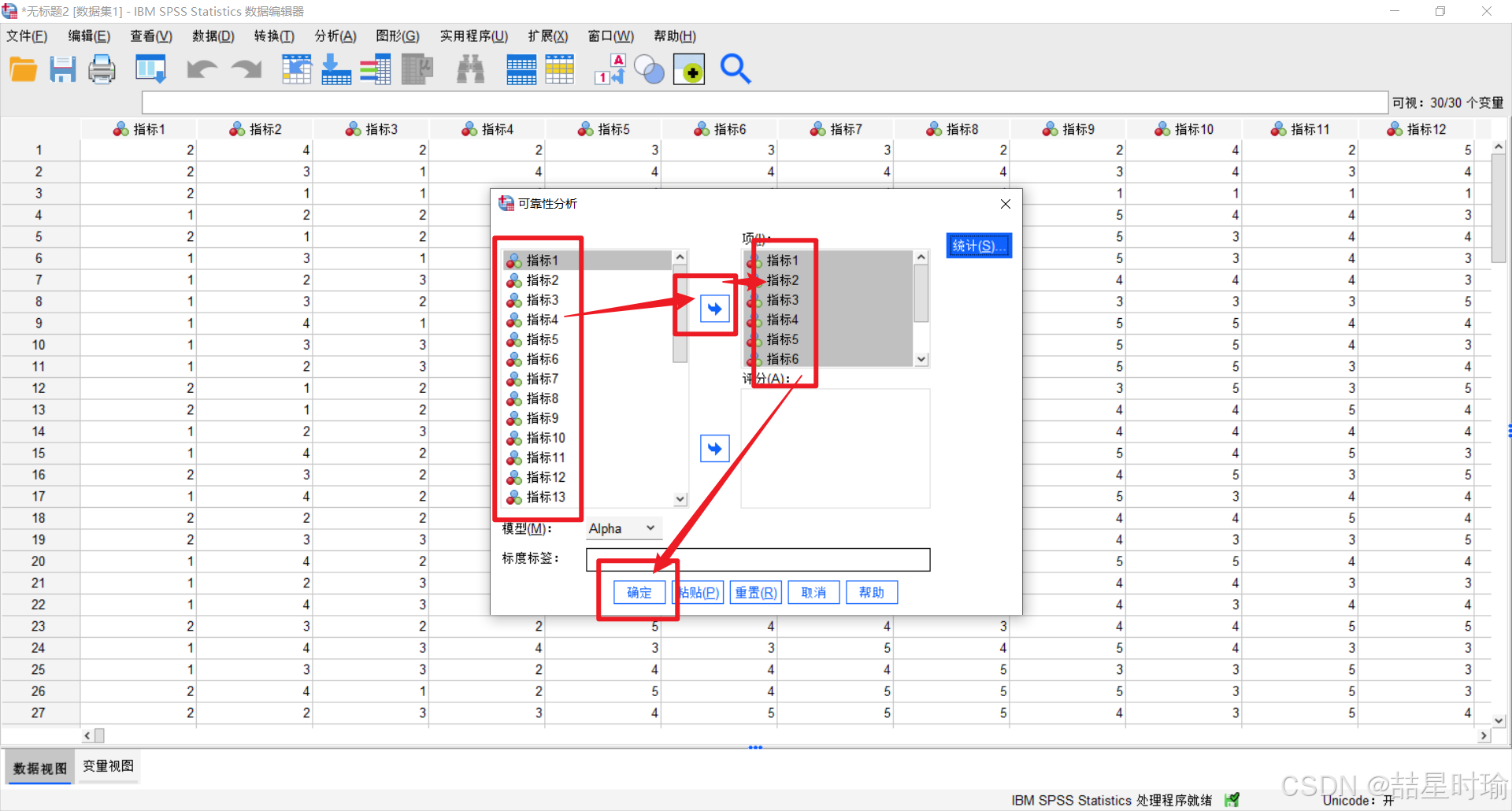Toggle Value Labels toolbar icon
This screenshot has height=811, width=1512.
610,69
